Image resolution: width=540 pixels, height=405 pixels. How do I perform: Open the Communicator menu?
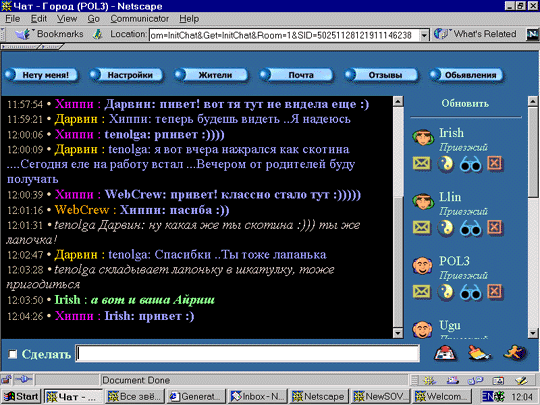[139, 19]
